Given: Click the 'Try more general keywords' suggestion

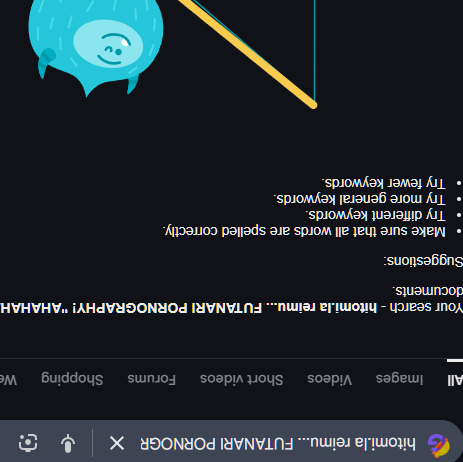Looking at the screenshot, I should (x=360, y=199).
